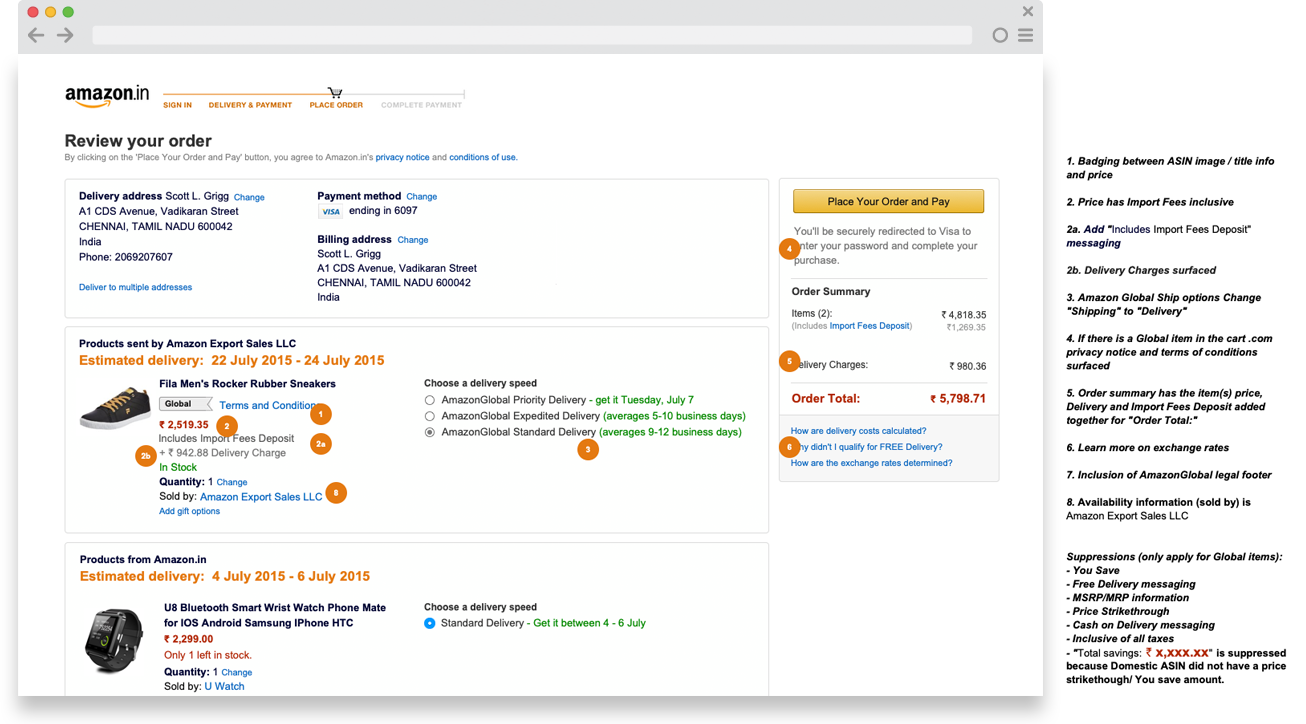Click the Global badge on Fila sneakers
The height and width of the screenshot is (724, 1306).
point(185,404)
